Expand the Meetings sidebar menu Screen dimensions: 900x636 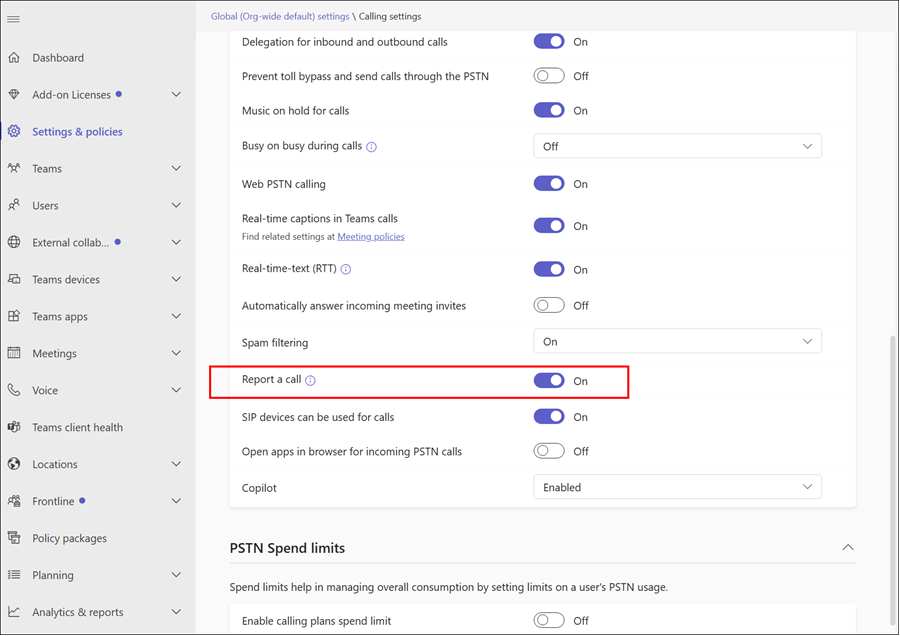click(176, 354)
